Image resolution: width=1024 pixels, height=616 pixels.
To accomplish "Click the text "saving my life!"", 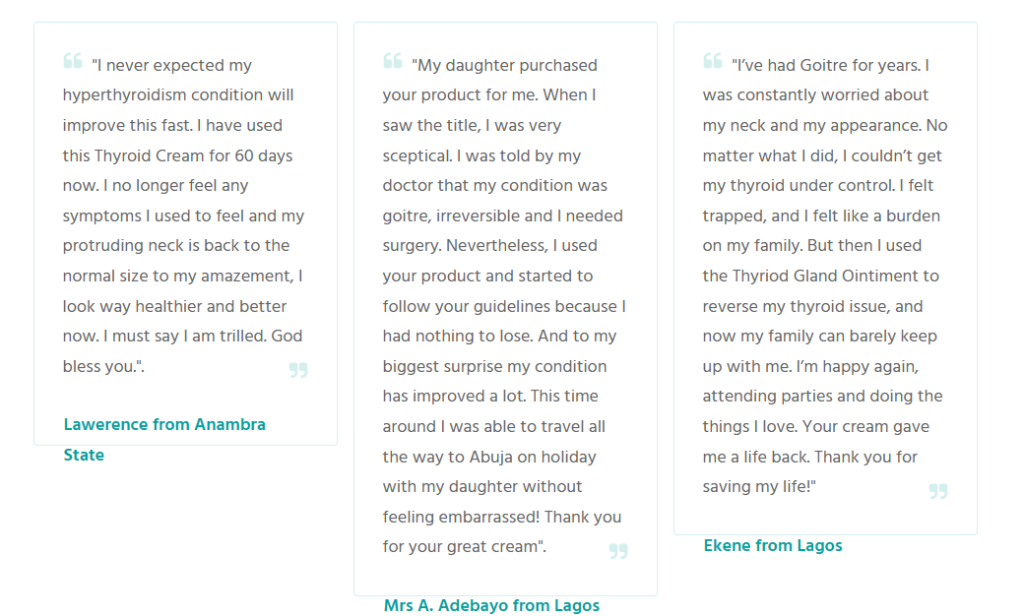I will [x=759, y=487].
